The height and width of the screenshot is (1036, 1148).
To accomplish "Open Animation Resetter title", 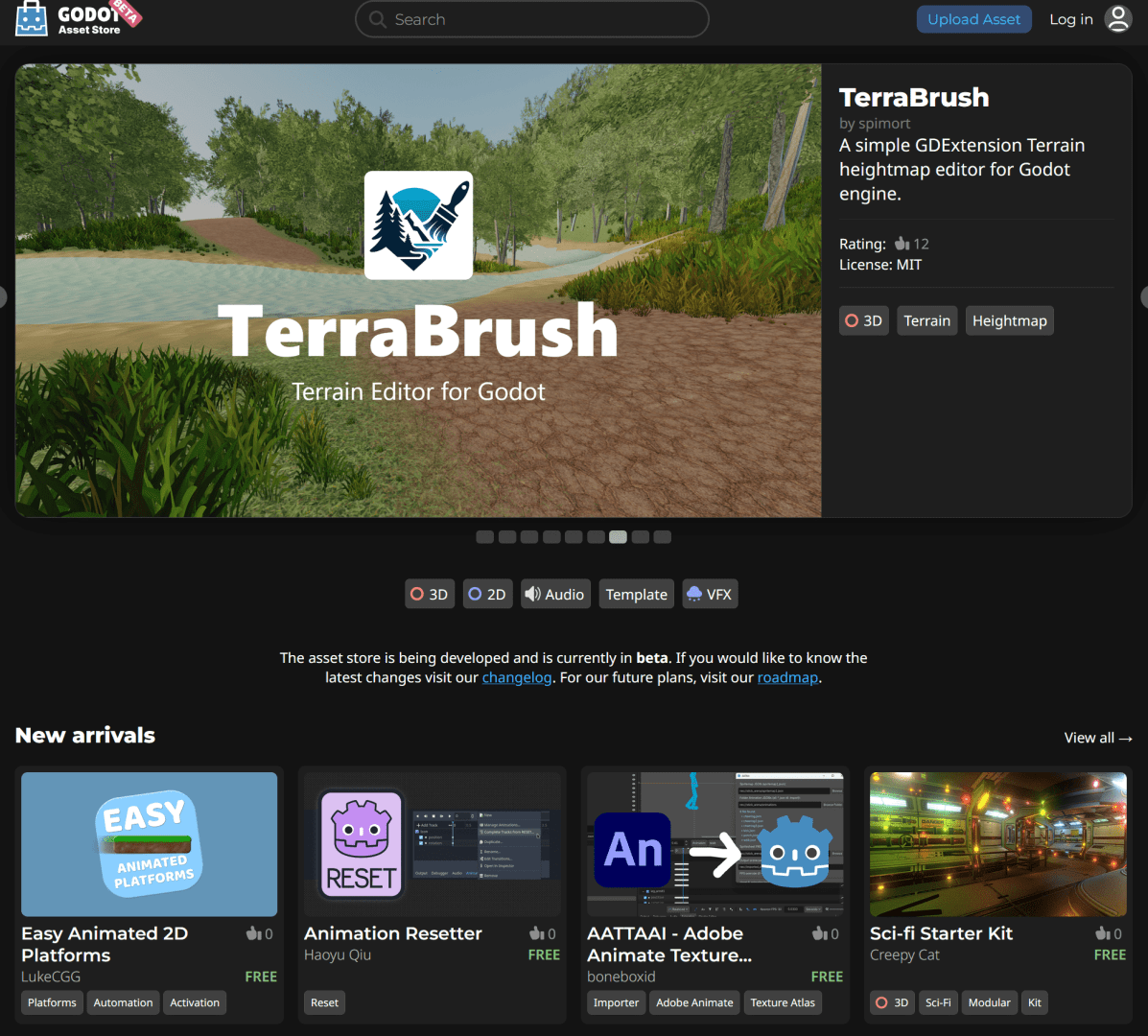I will pos(393,933).
